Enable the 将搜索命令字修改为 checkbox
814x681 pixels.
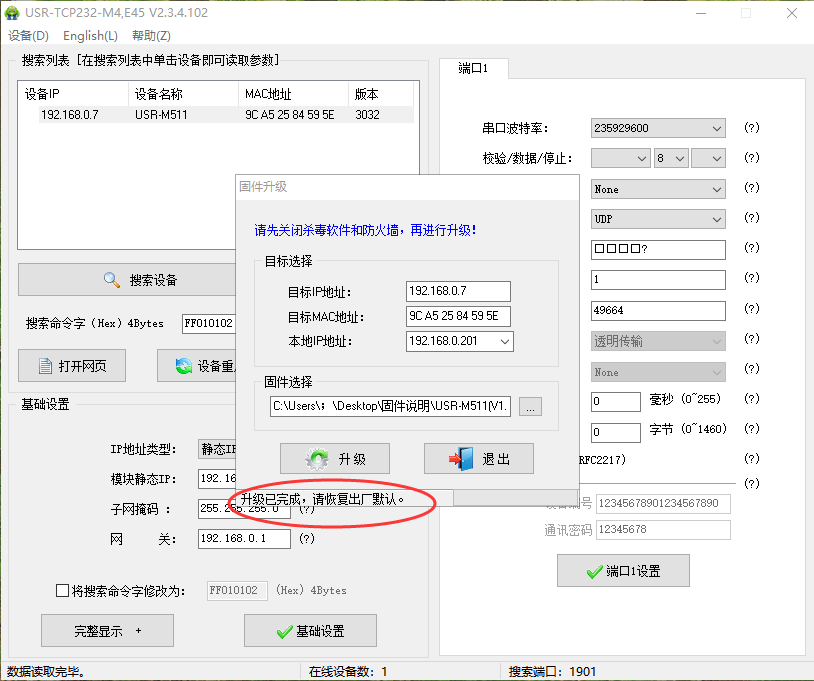(x=63, y=591)
